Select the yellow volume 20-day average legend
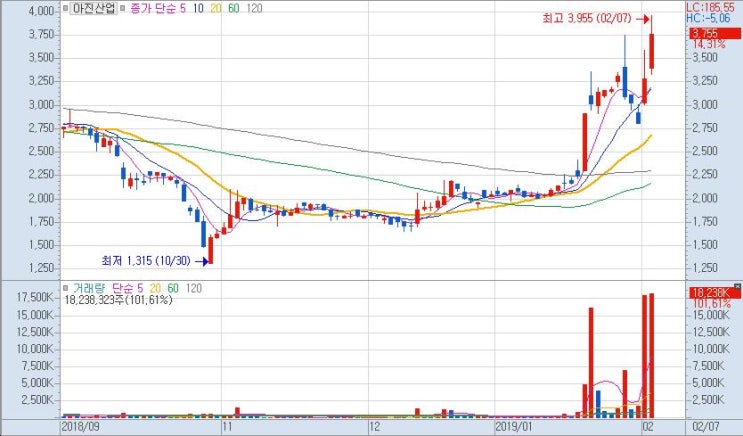 click(155, 288)
